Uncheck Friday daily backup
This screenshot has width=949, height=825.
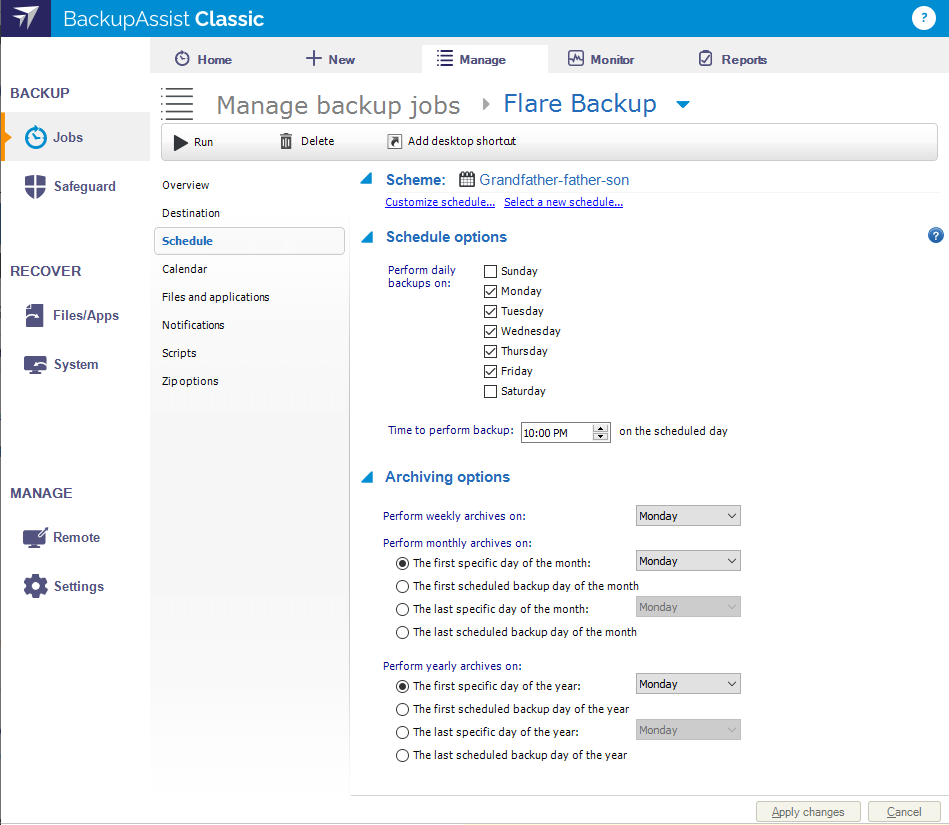pyautogui.click(x=490, y=371)
